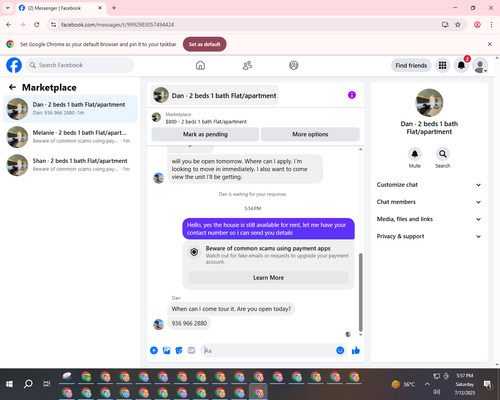Expand Customize chat section
The height and width of the screenshot is (400, 500).
[x=429, y=185]
